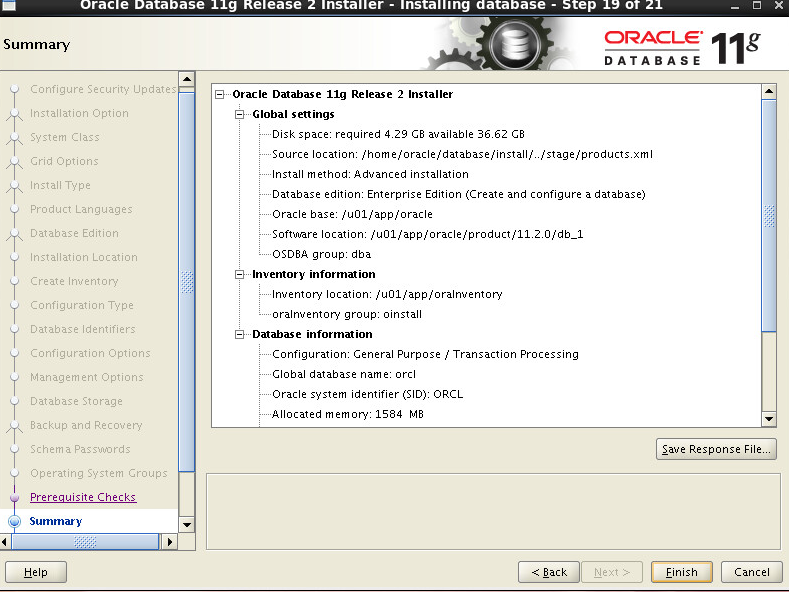The width and height of the screenshot is (789, 592).
Task: Select Install Type step
Action: 60,185
